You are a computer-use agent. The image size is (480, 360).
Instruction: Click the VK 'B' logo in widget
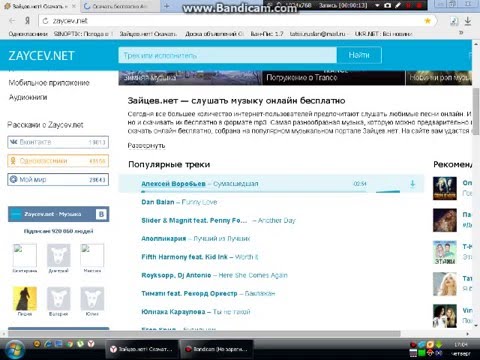(101, 214)
